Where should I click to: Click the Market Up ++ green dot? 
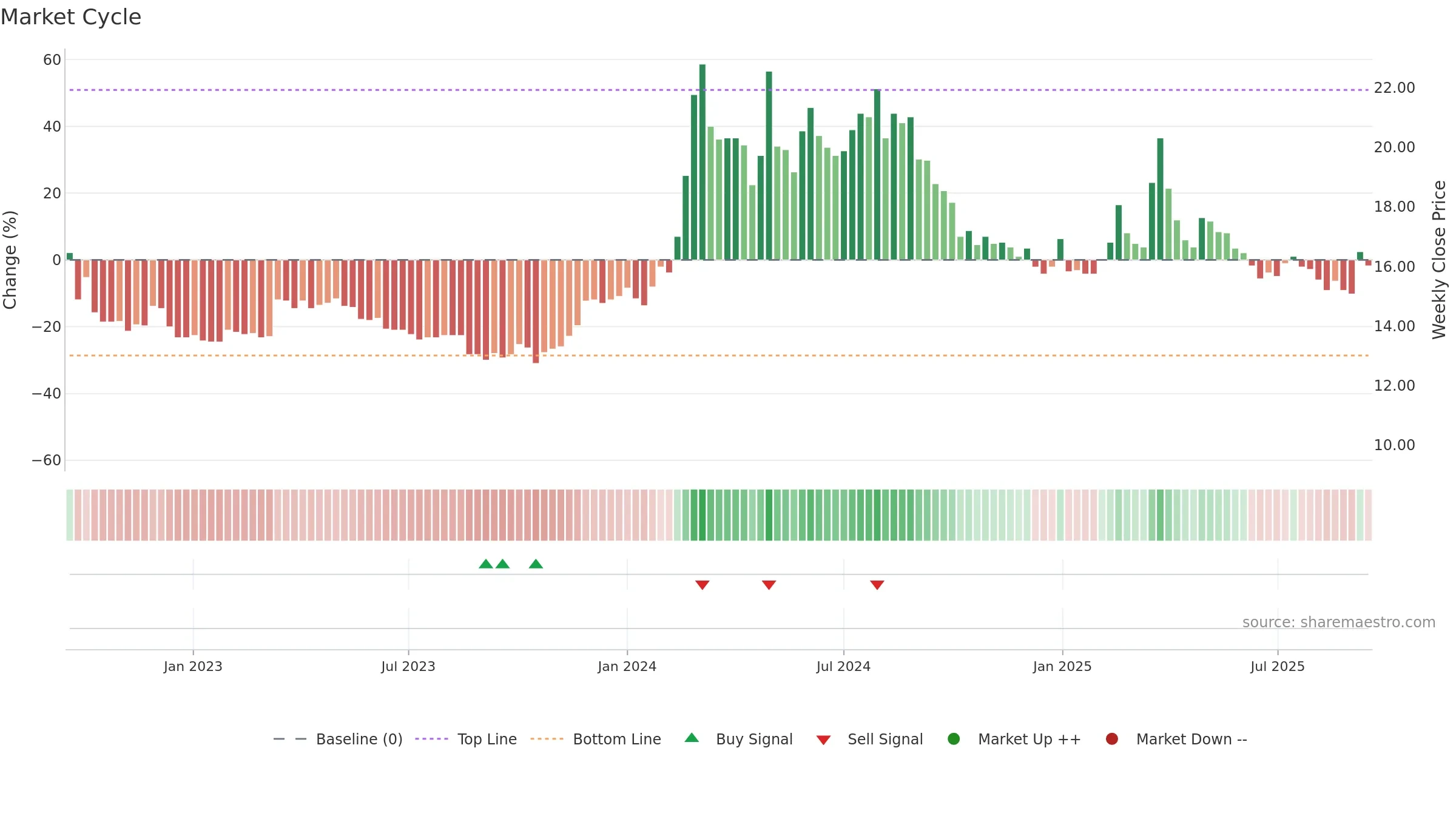pos(954,739)
